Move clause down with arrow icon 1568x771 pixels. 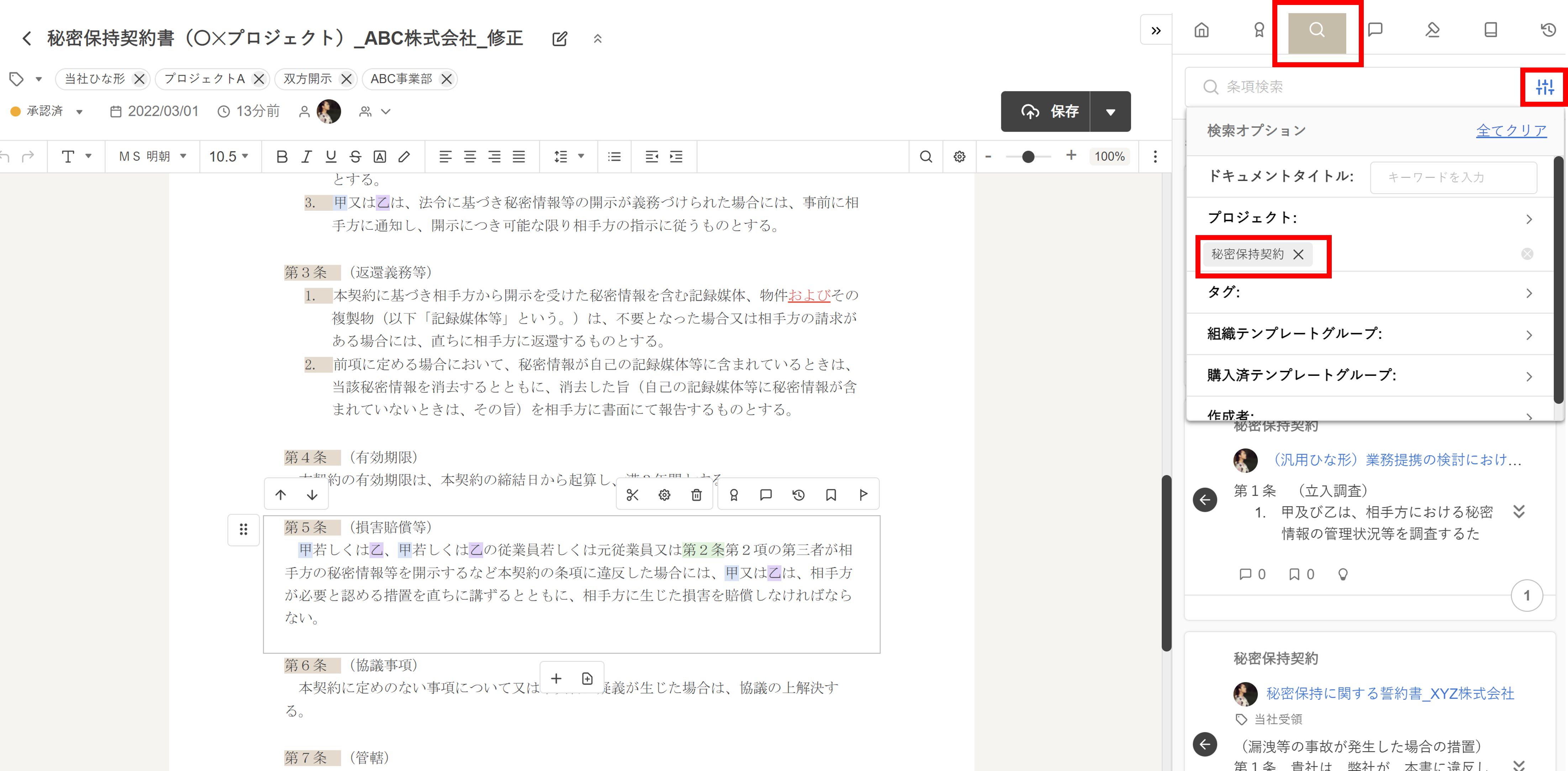(312, 495)
